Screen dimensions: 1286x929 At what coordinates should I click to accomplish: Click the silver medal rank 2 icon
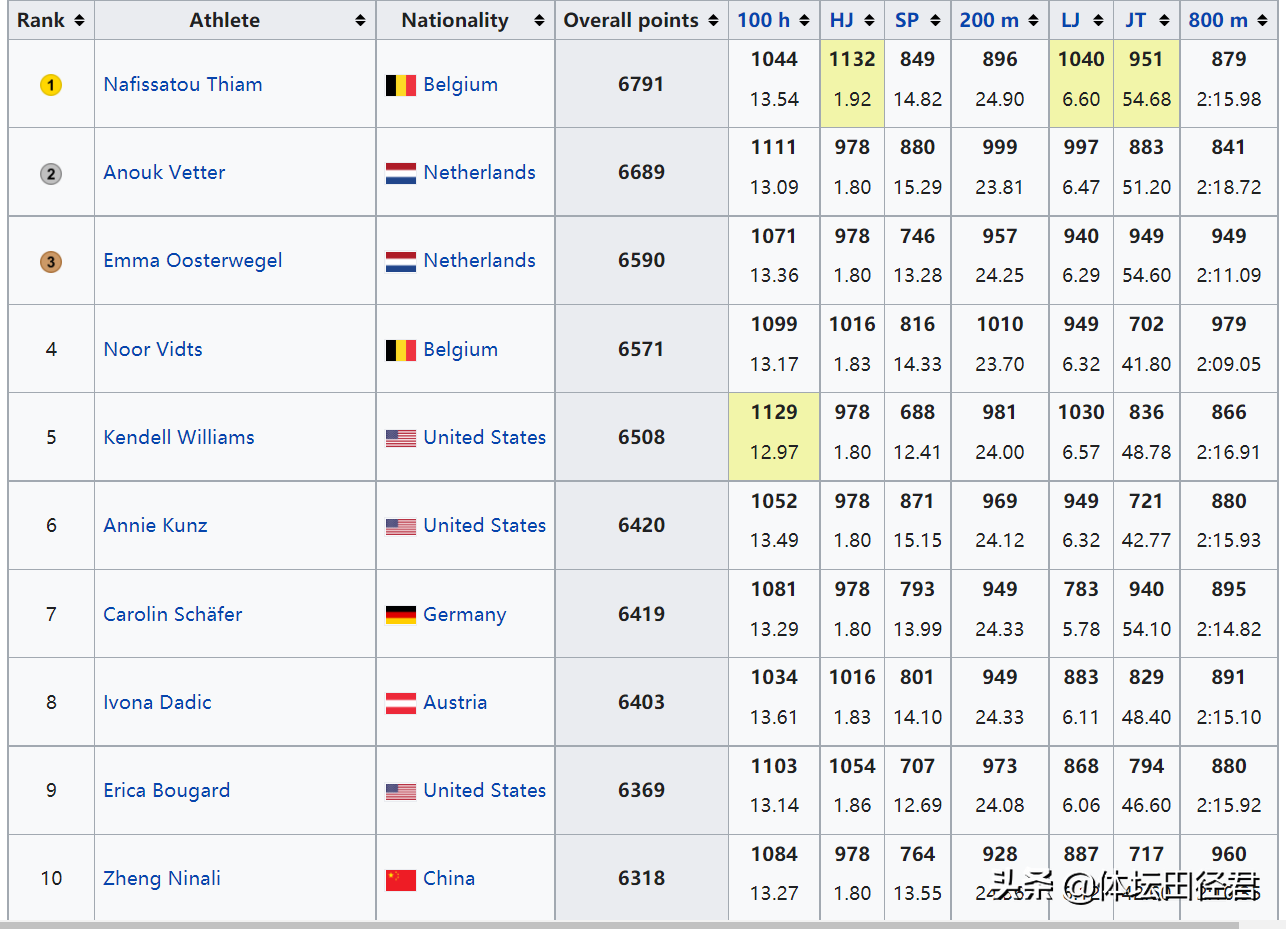coord(51,173)
